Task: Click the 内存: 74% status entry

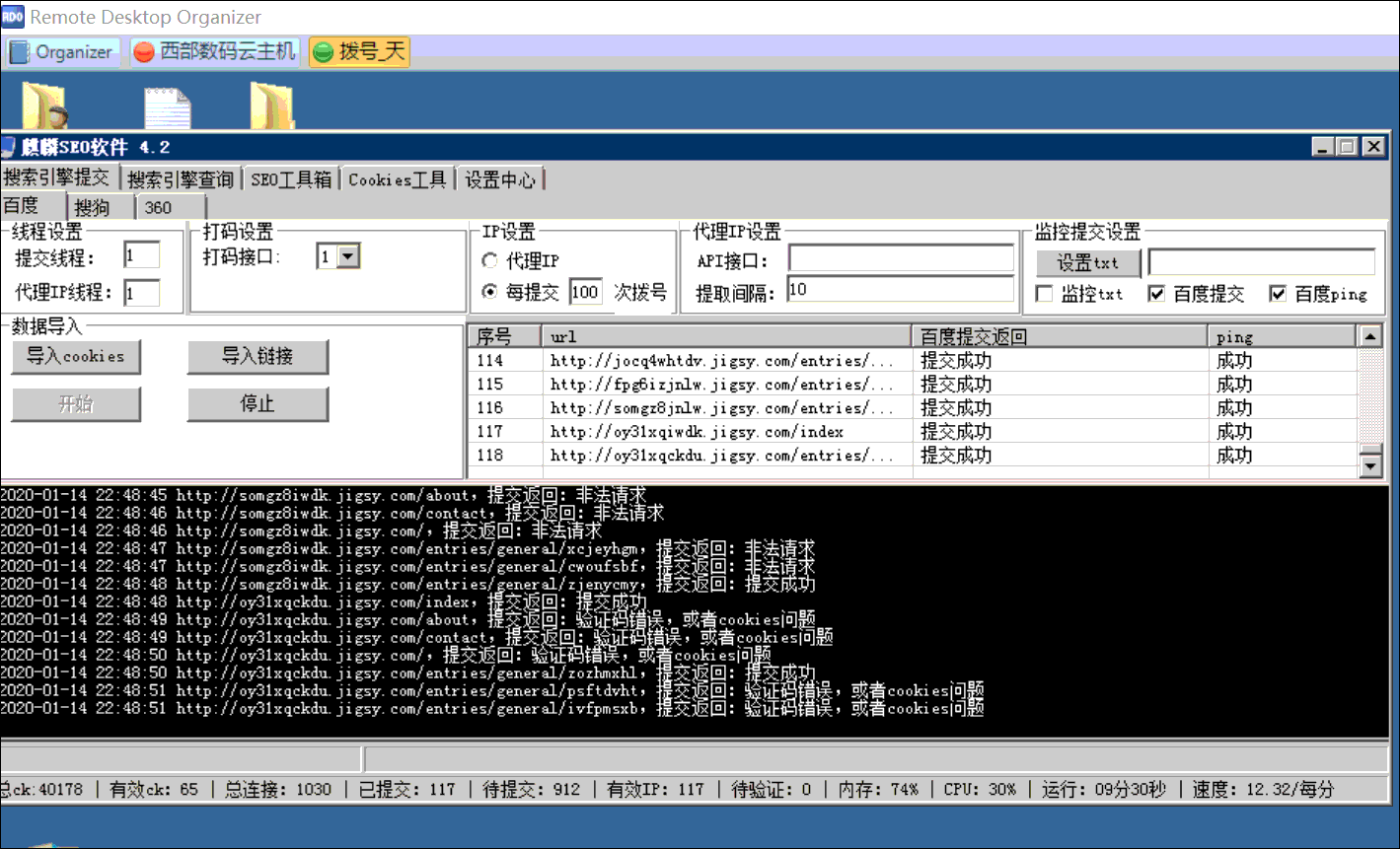Action: point(878,790)
